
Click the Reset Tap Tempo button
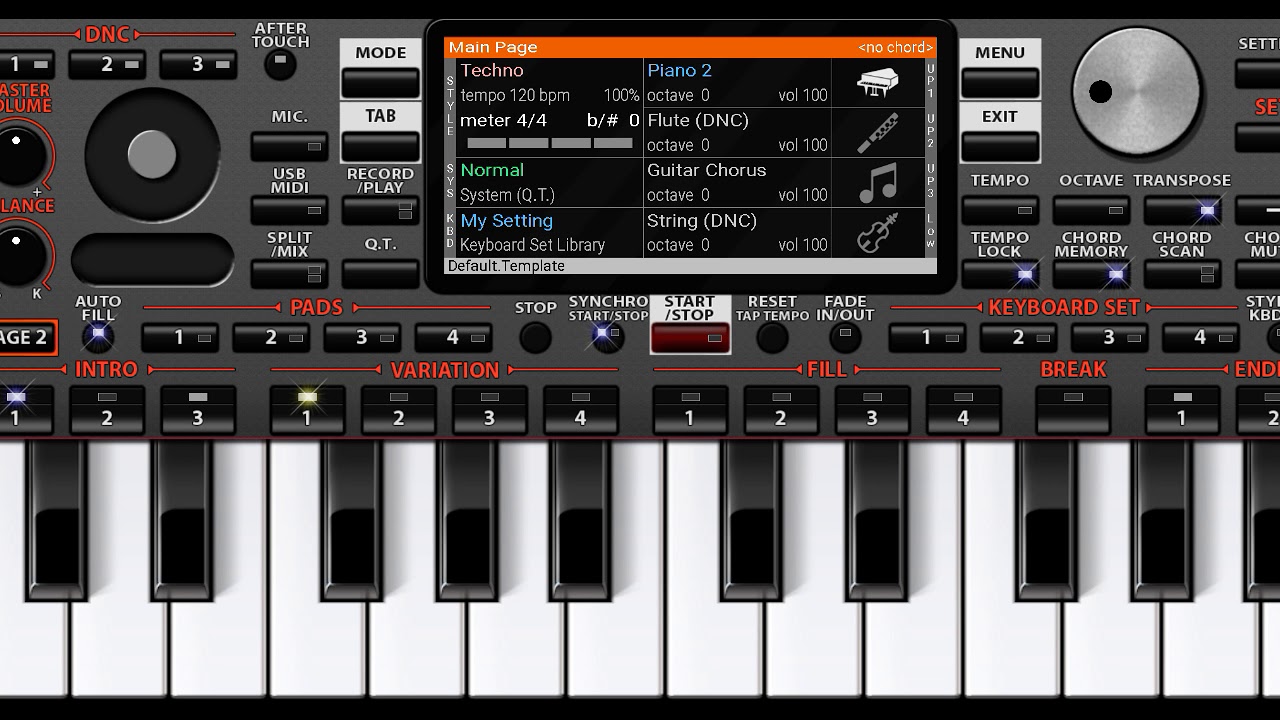pos(772,337)
